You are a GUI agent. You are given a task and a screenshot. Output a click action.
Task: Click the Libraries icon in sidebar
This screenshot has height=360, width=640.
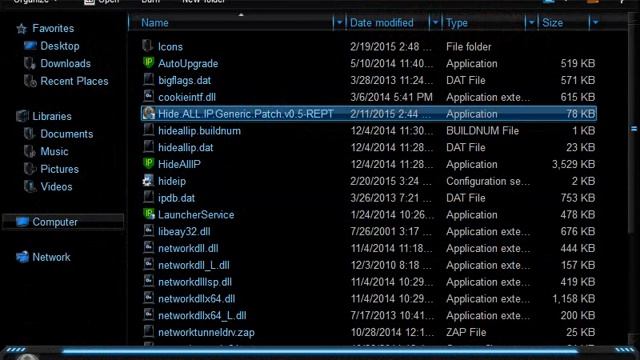[x=22, y=116]
